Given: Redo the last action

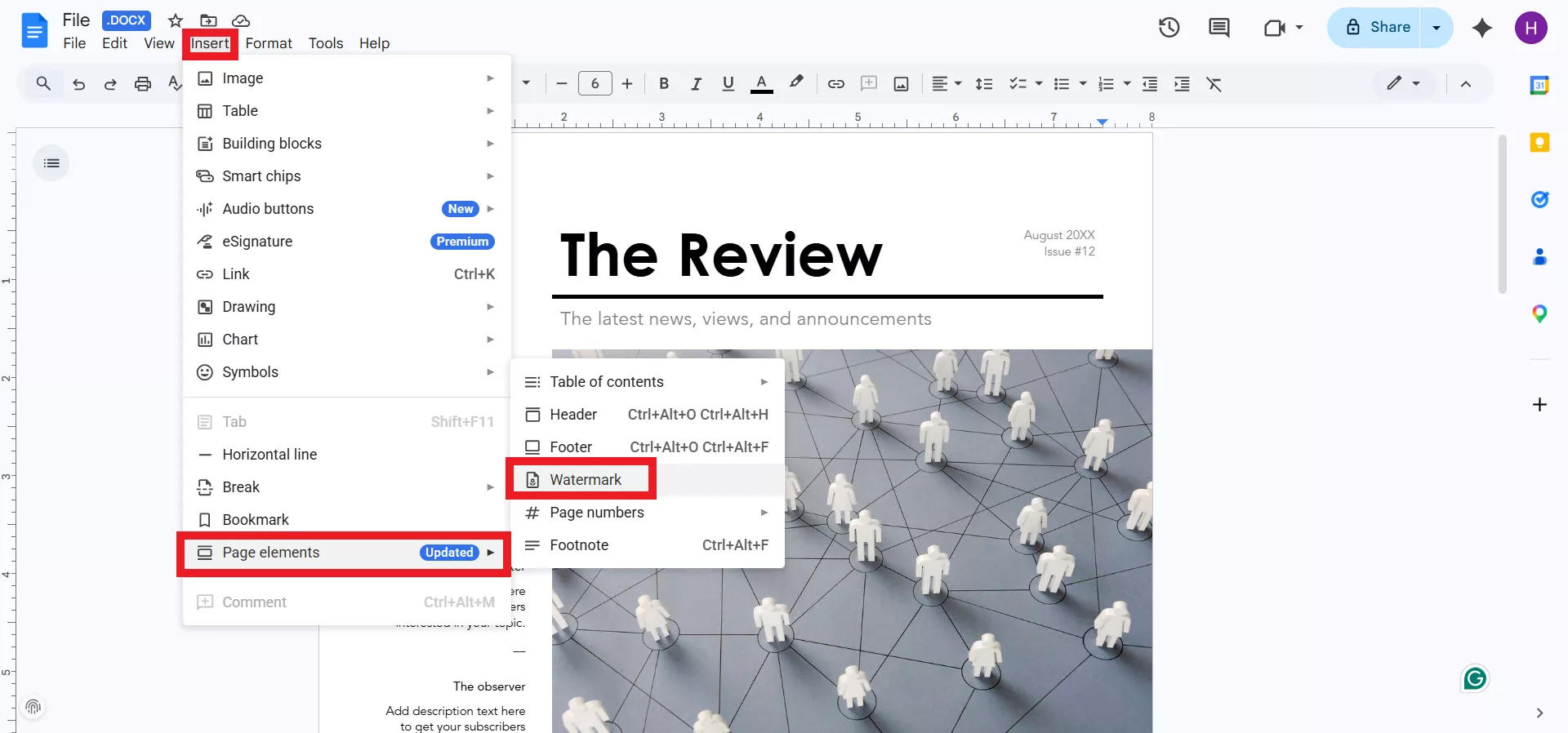Looking at the screenshot, I should coord(110,84).
